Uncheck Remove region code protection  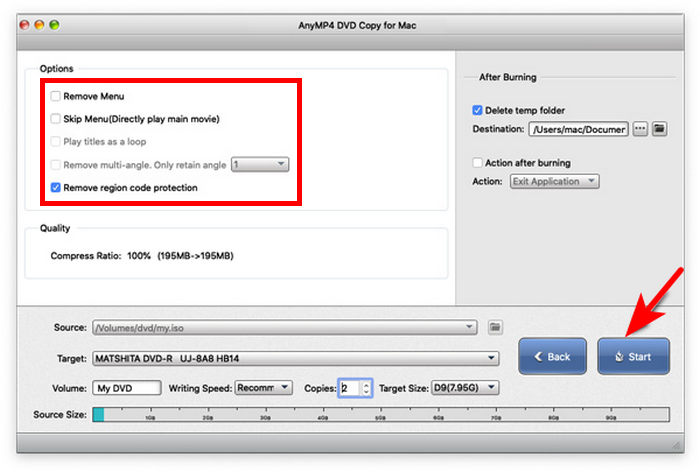[x=56, y=187]
